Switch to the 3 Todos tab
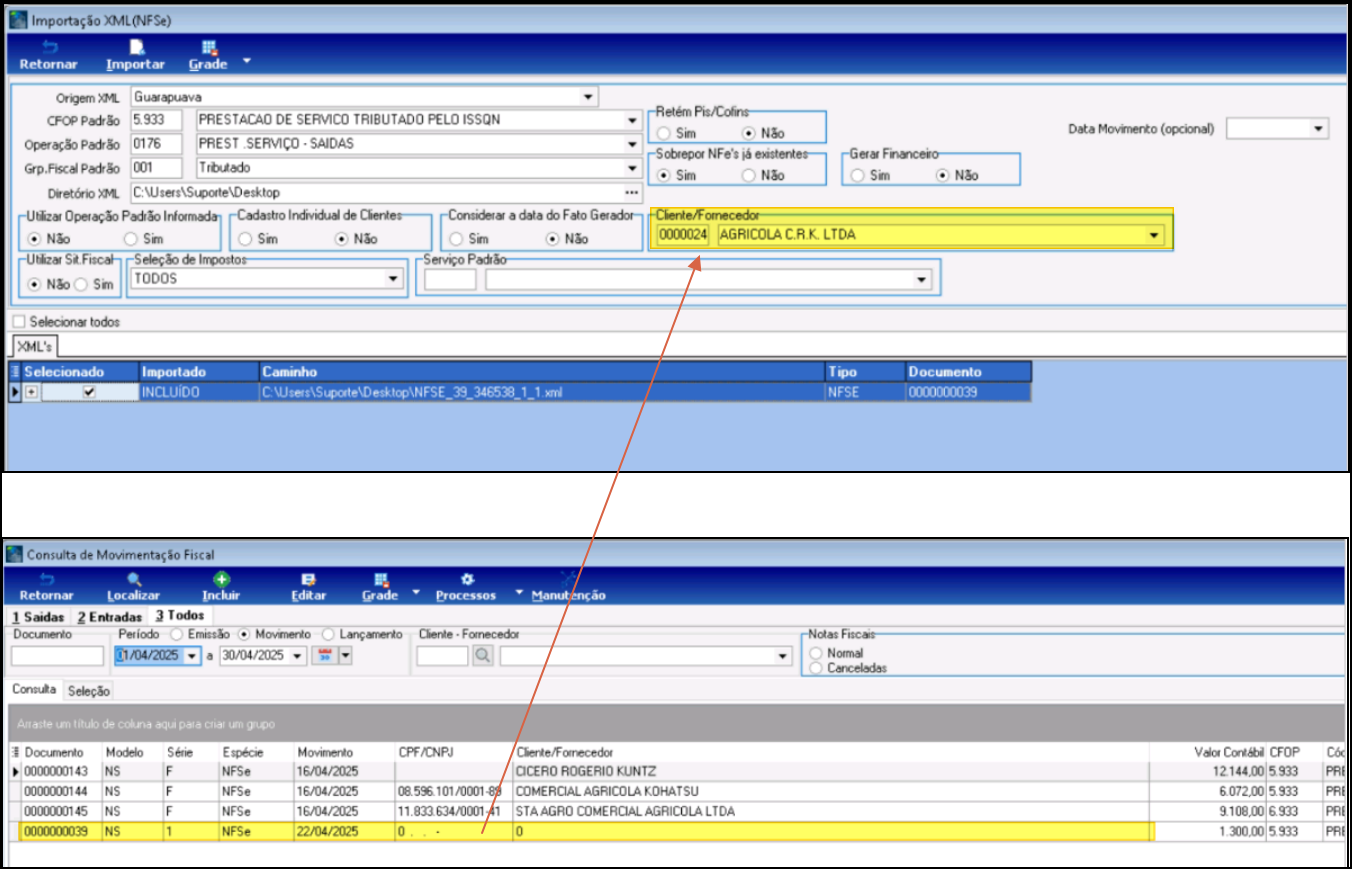The height and width of the screenshot is (869, 1352). pyautogui.click(x=180, y=616)
